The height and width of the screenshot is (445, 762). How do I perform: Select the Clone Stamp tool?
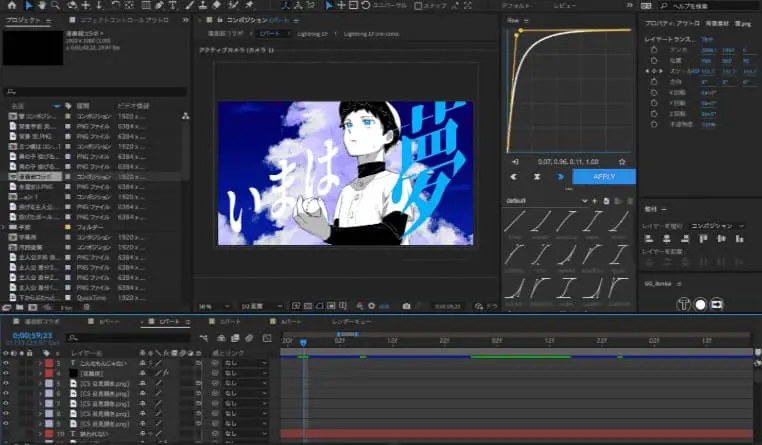click(203, 5)
